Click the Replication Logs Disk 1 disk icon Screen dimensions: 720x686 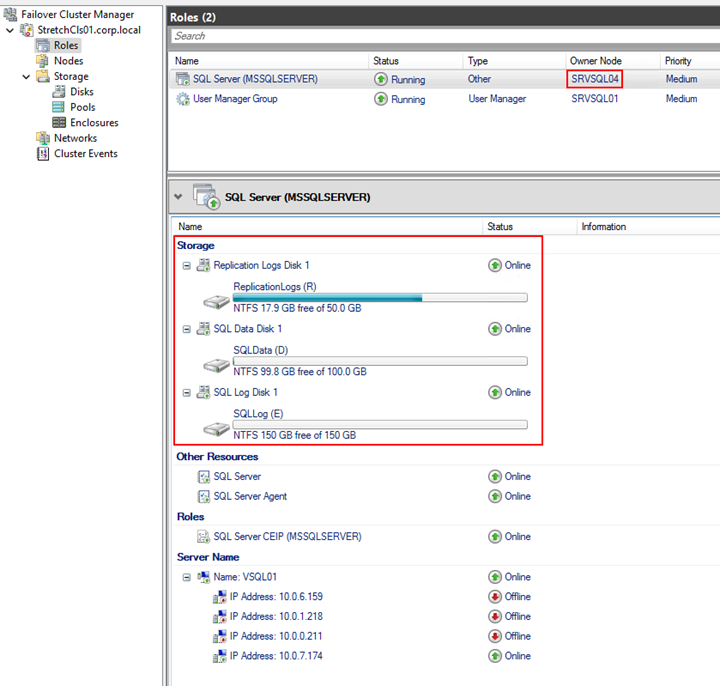tap(203, 265)
